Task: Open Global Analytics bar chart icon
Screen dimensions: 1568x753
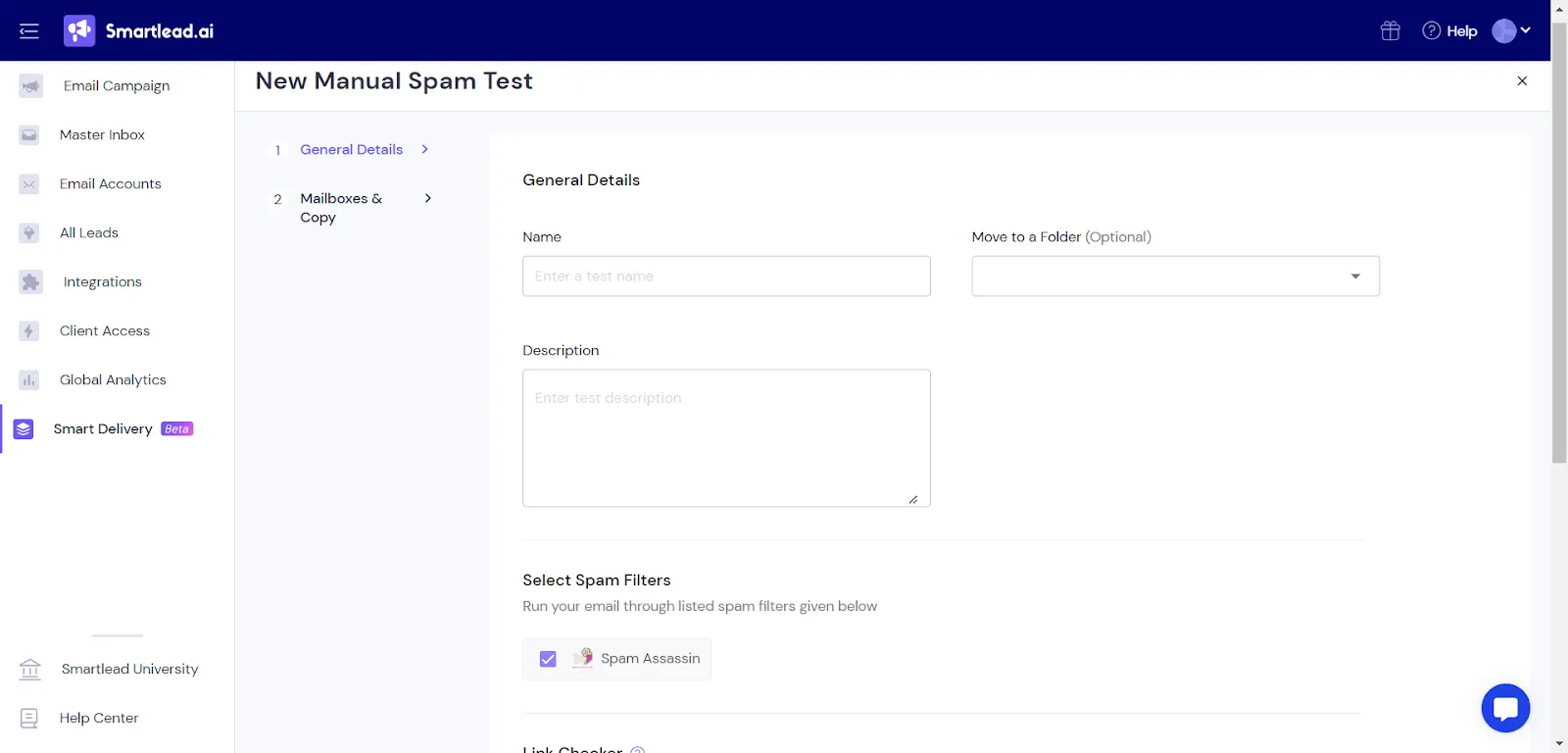Action: (x=29, y=380)
